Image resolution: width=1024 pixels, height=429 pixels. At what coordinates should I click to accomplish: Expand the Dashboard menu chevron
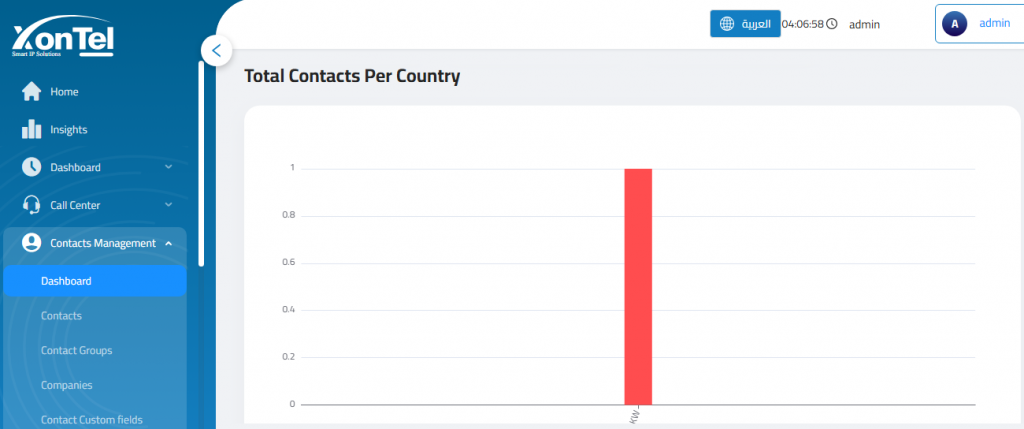(168, 167)
